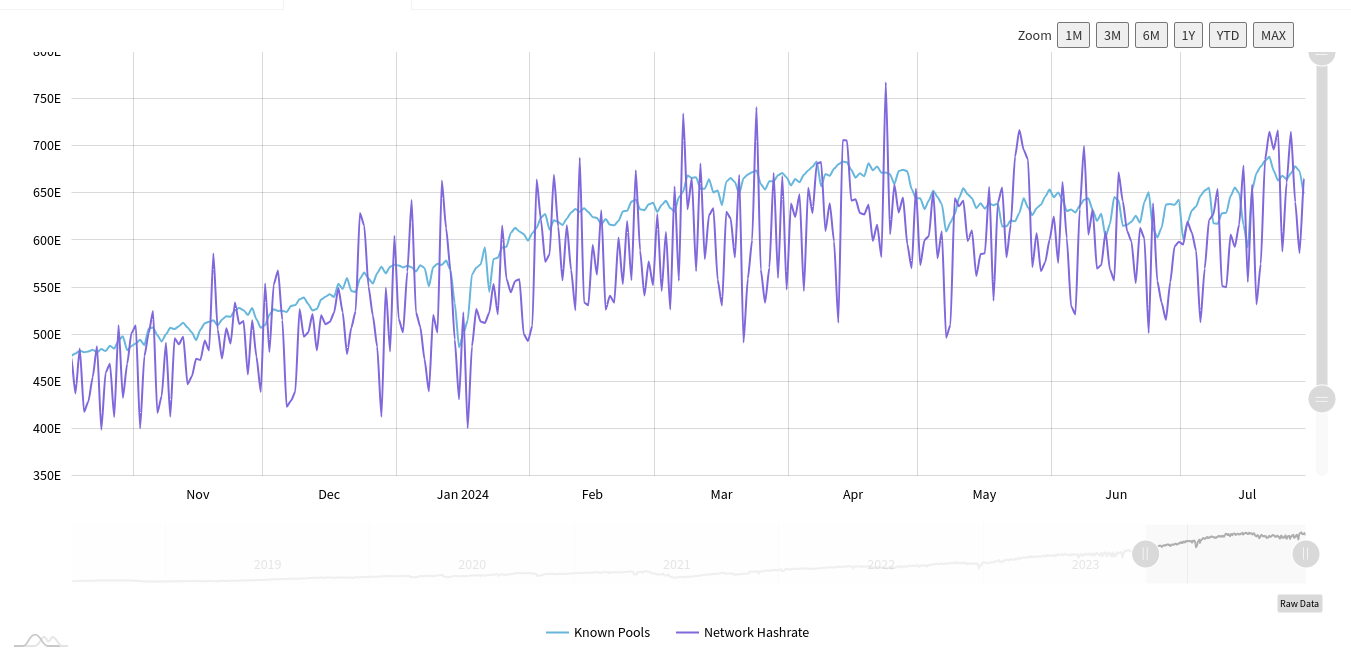Jump to 2022 in the navigator strip
Screen dimensions: 1351x651
(x=881, y=565)
